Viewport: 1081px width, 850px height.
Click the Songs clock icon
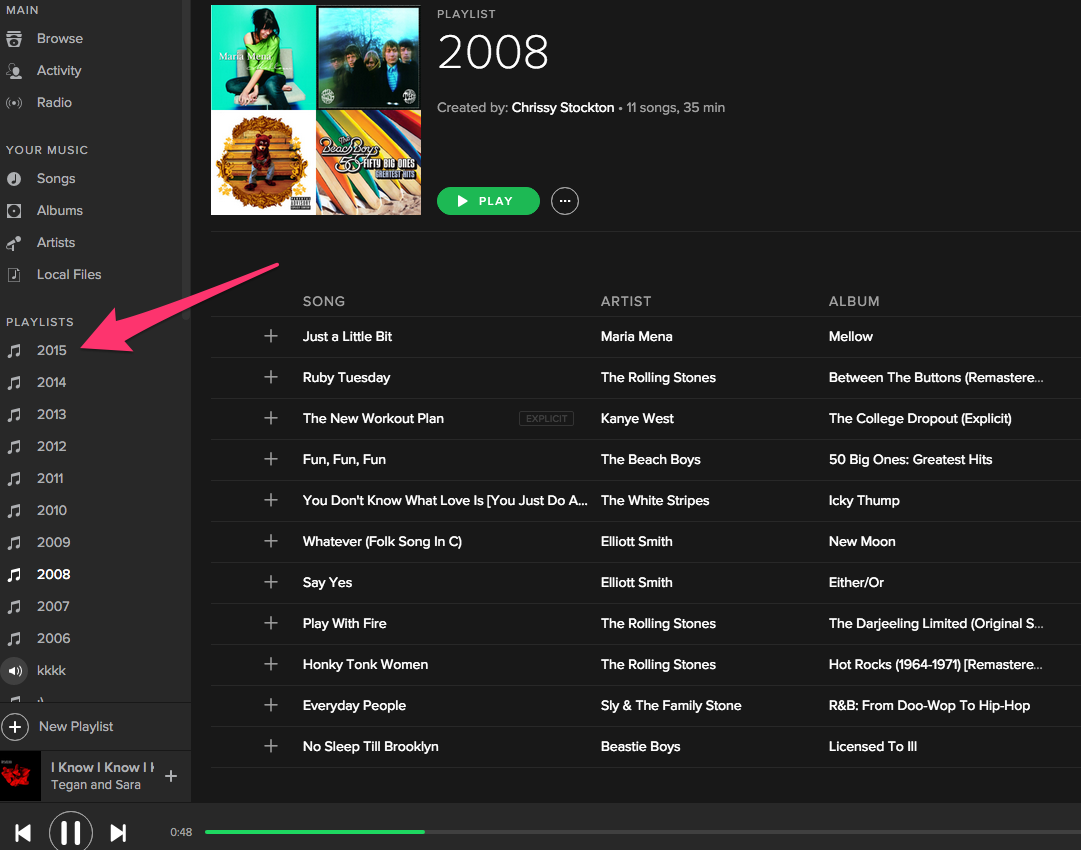(x=14, y=179)
